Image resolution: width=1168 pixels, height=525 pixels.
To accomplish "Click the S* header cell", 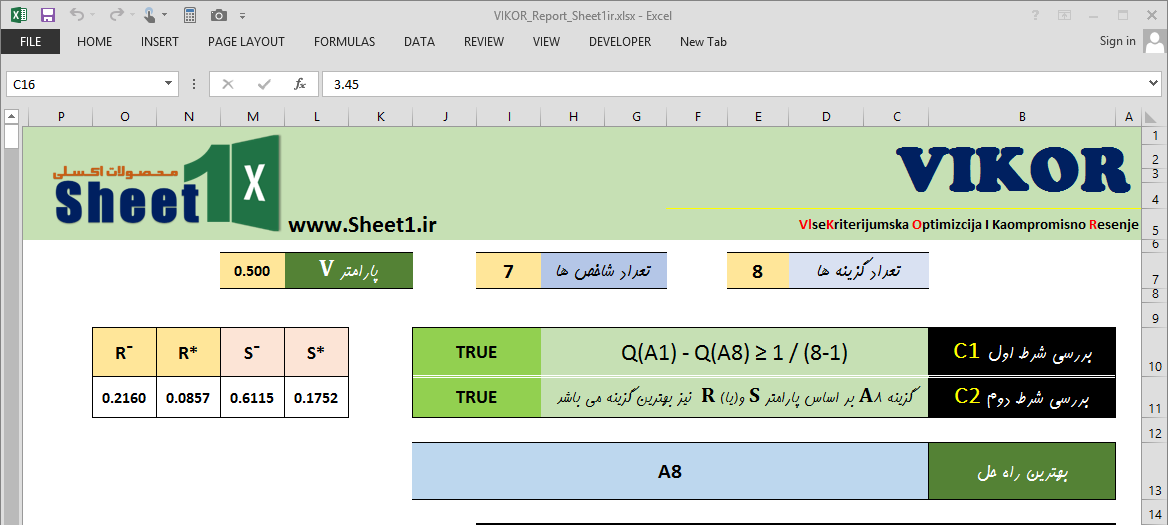I will [317, 352].
